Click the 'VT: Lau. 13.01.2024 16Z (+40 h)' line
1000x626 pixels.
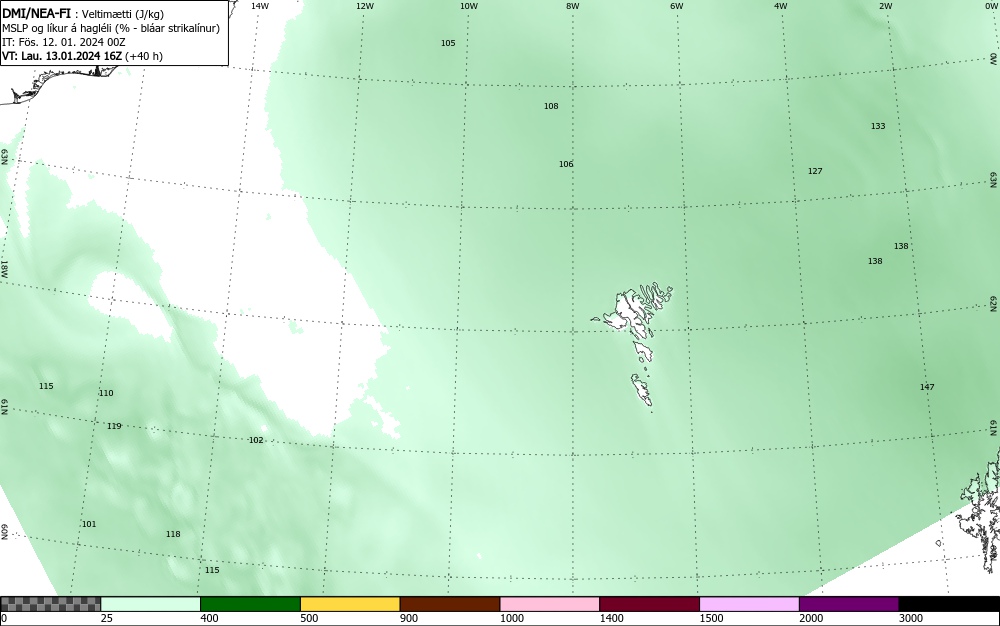click(82, 56)
